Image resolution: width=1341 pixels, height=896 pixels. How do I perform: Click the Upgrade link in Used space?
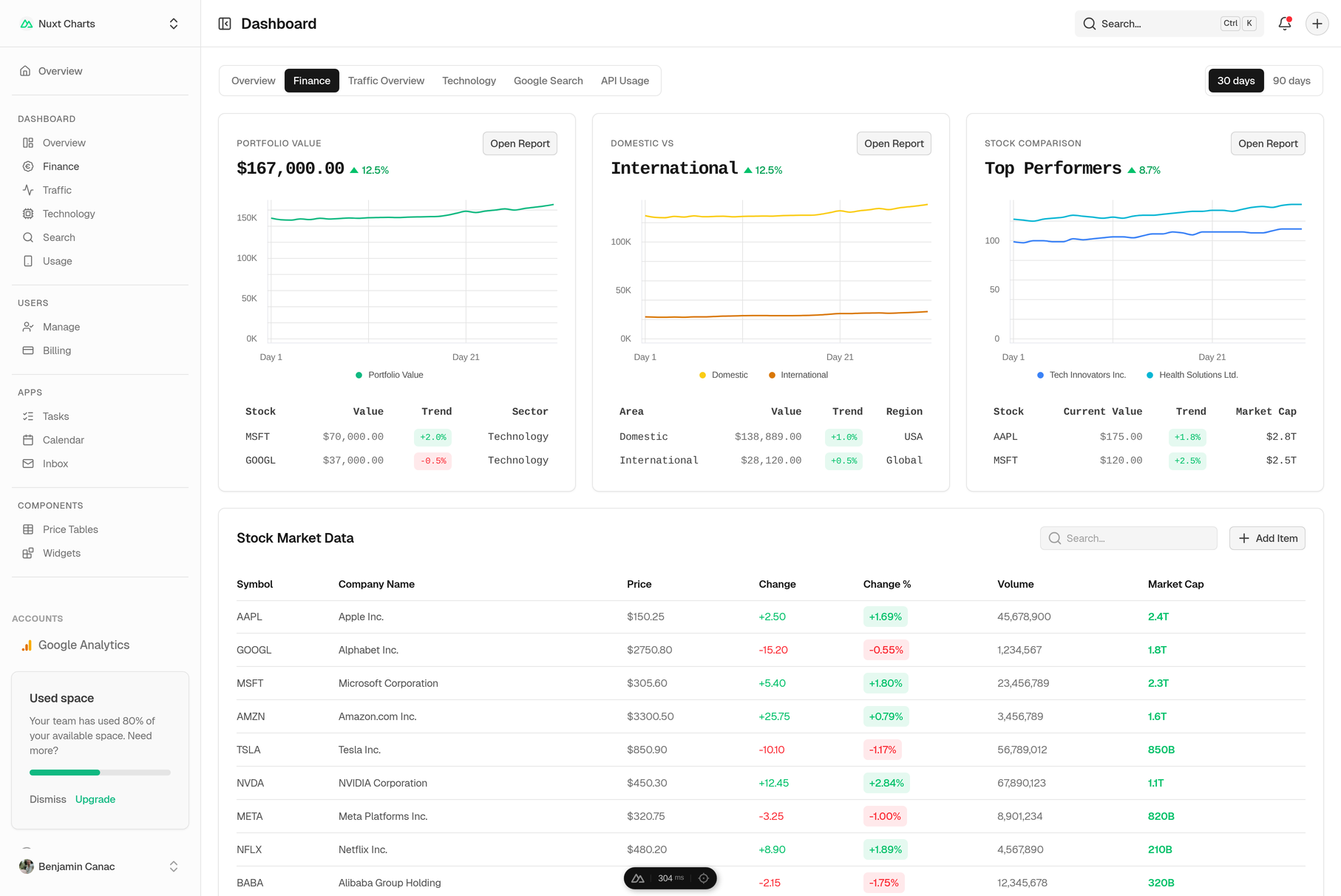(95, 799)
